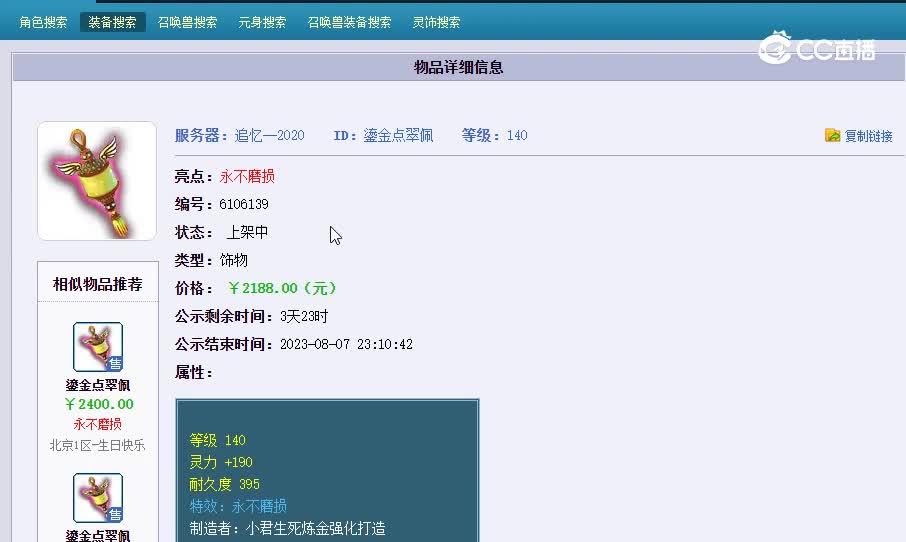Click 鎏金点翠佩 name above ￥2400.00
Viewport: 906px width, 542px height.
(x=98, y=385)
